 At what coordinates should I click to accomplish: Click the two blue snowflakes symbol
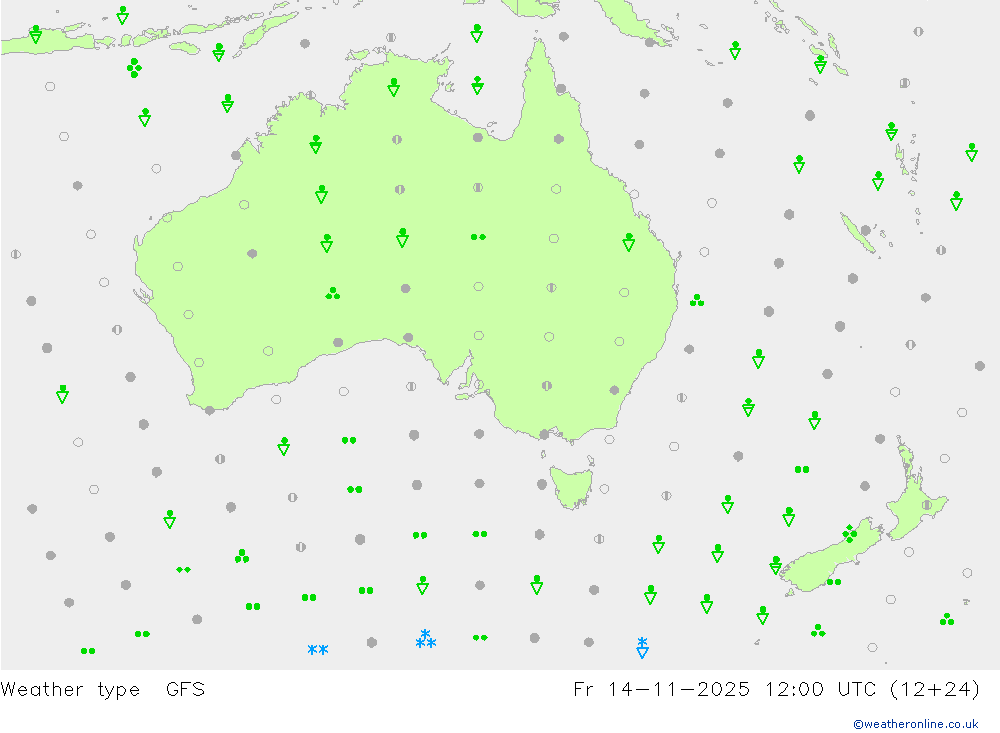click(318, 650)
